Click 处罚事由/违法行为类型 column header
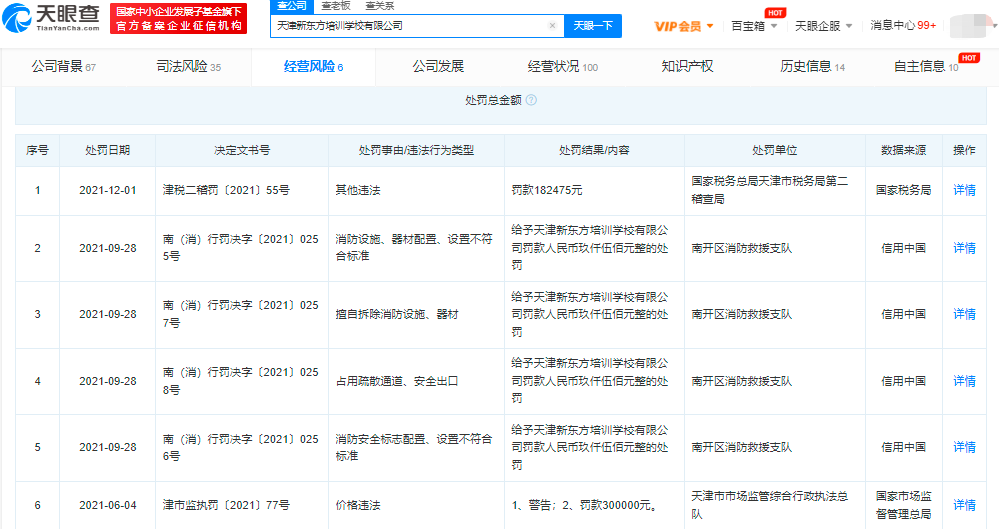 coord(416,150)
